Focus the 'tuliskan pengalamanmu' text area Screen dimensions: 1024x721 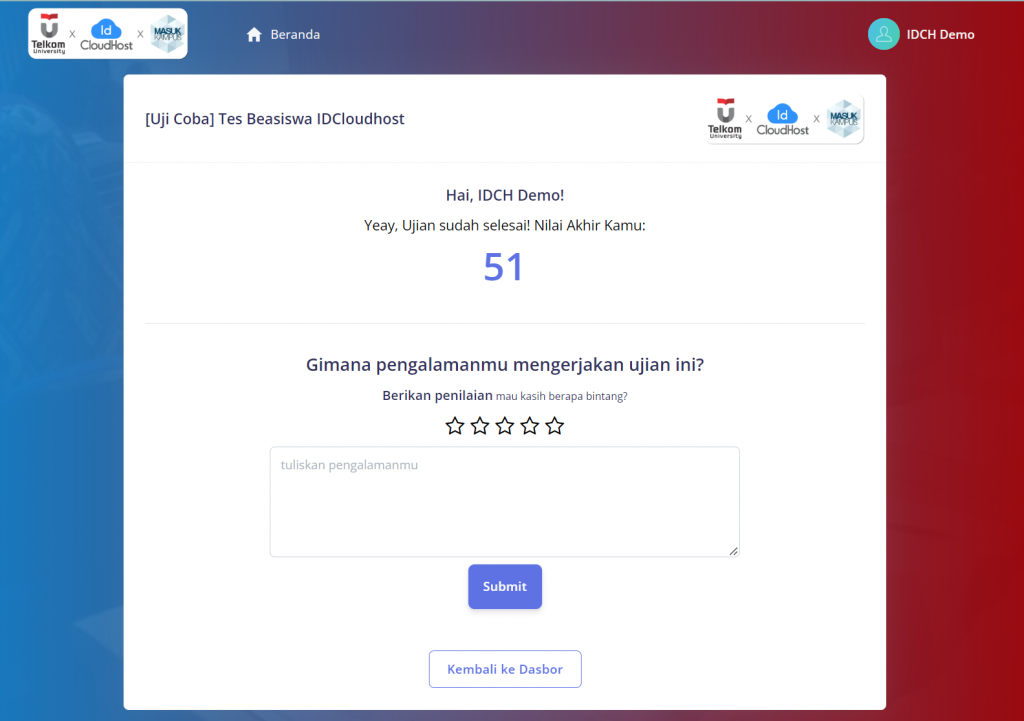(504, 501)
